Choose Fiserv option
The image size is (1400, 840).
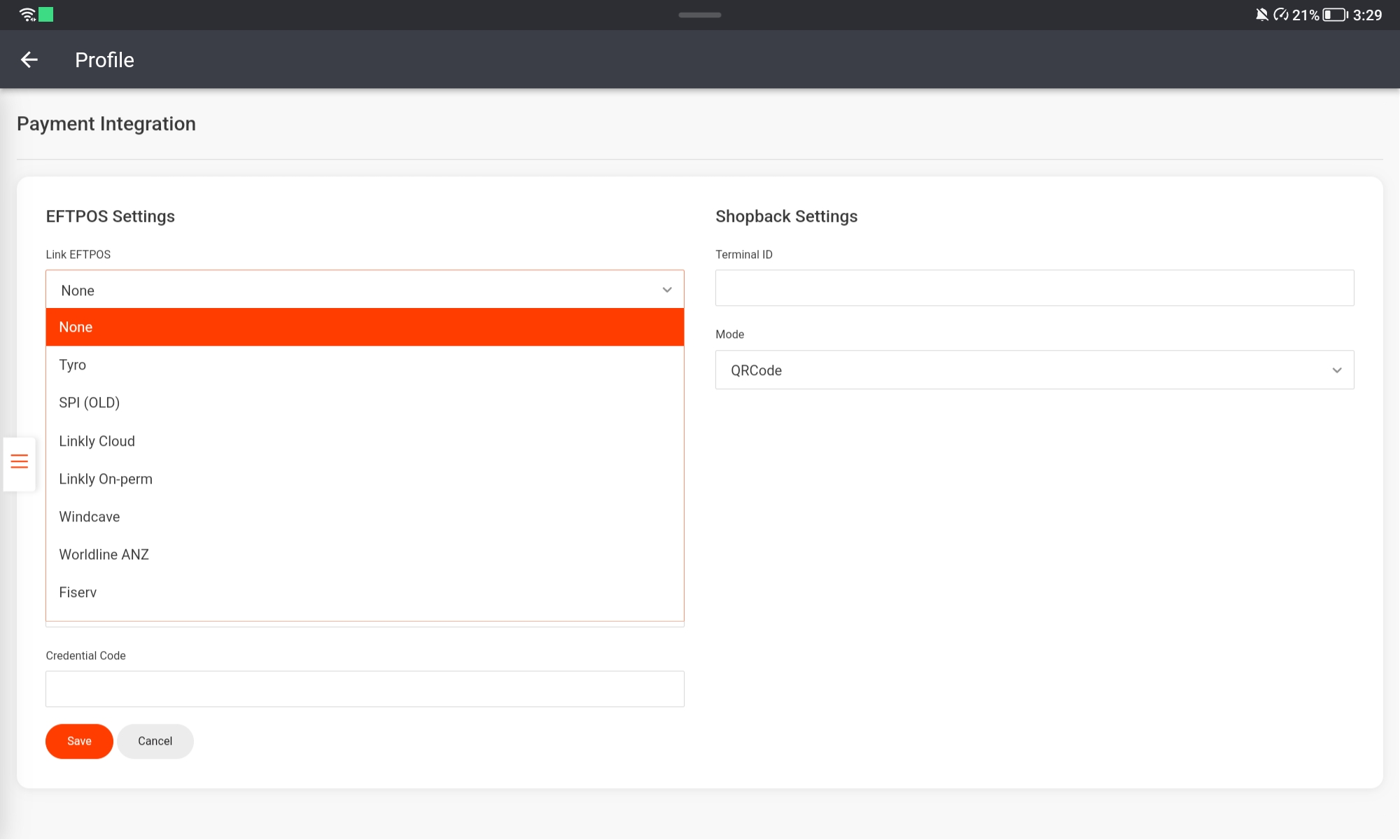(x=364, y=592)
